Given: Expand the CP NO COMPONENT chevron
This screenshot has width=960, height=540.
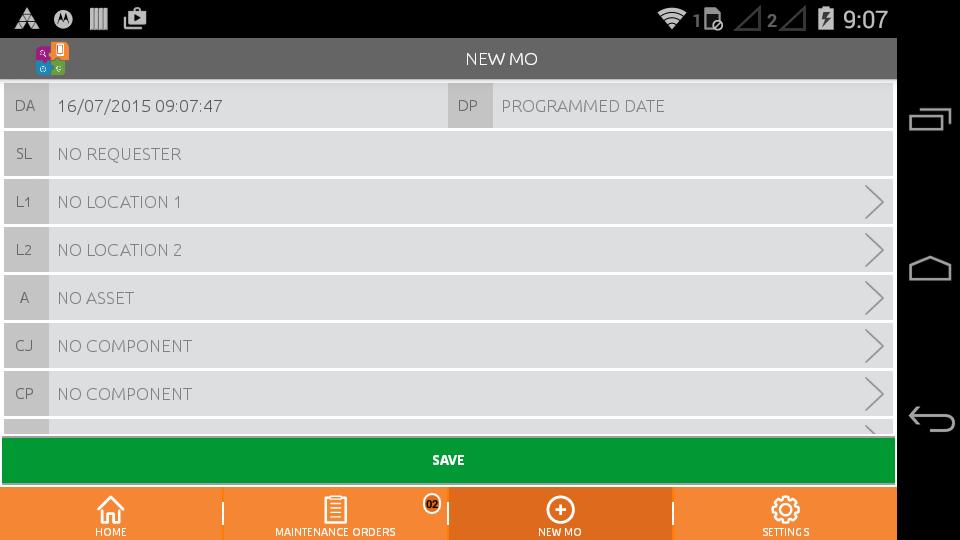Looking at the screenshot, I should 874,394.
